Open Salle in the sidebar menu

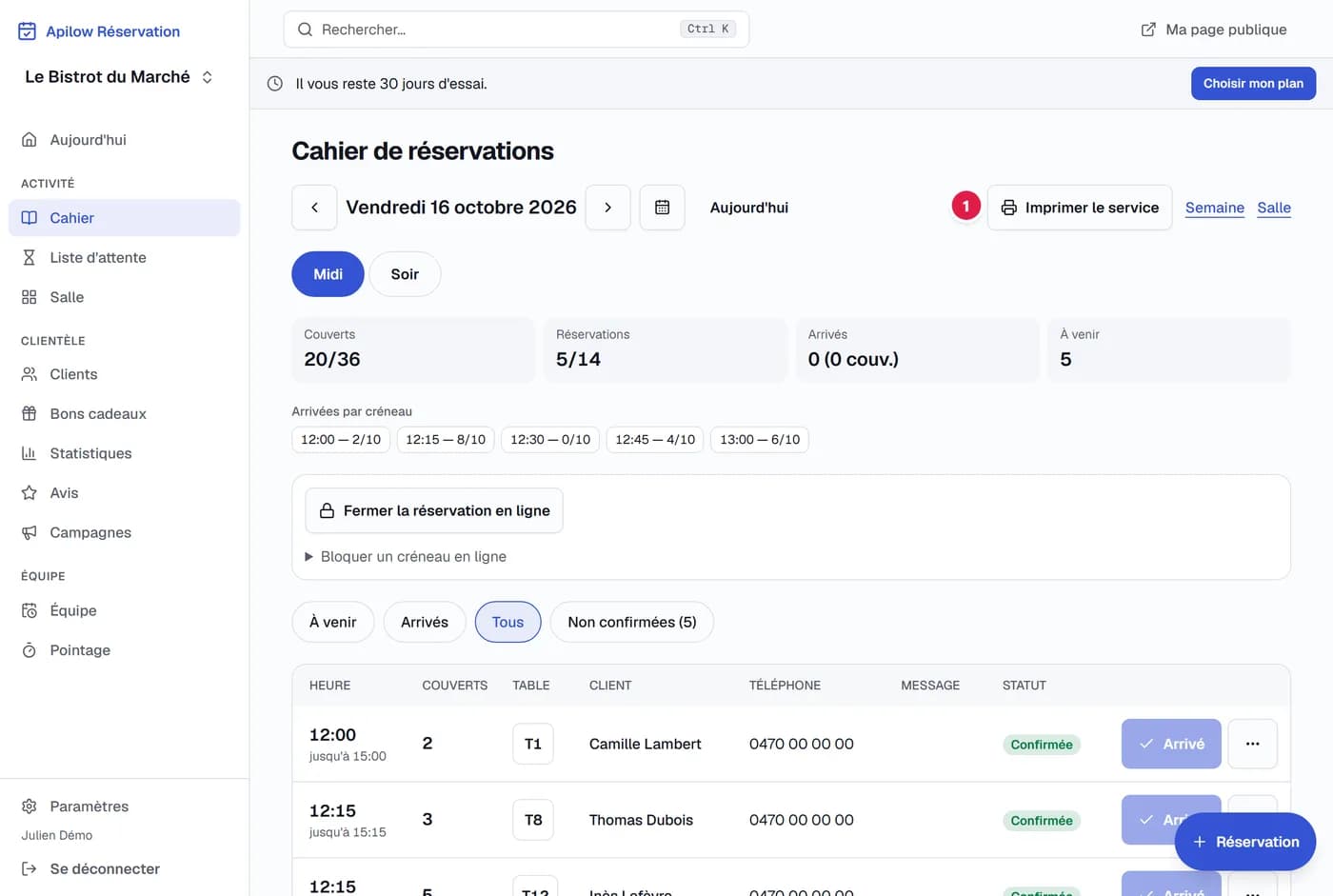pos(124,297)
